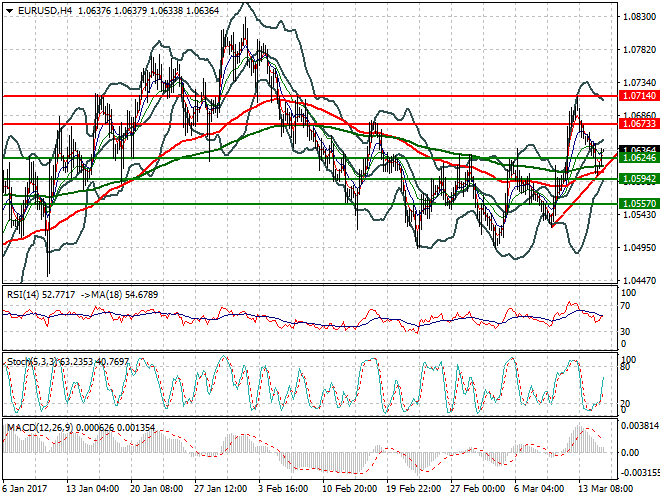660x500 pixels.
Task: Click the RSI scale value 70
Action: [x=626, y=306]
